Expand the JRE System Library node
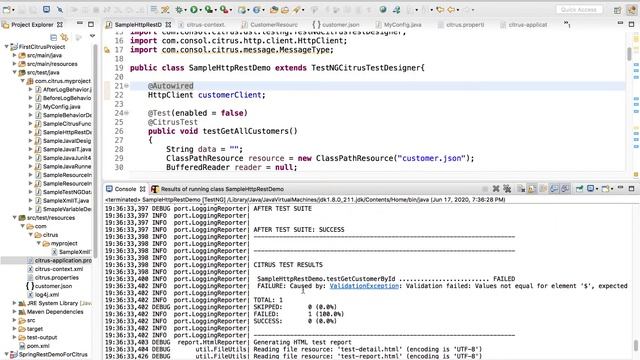Viewport: 640px width, 360px height. point(15,303)
